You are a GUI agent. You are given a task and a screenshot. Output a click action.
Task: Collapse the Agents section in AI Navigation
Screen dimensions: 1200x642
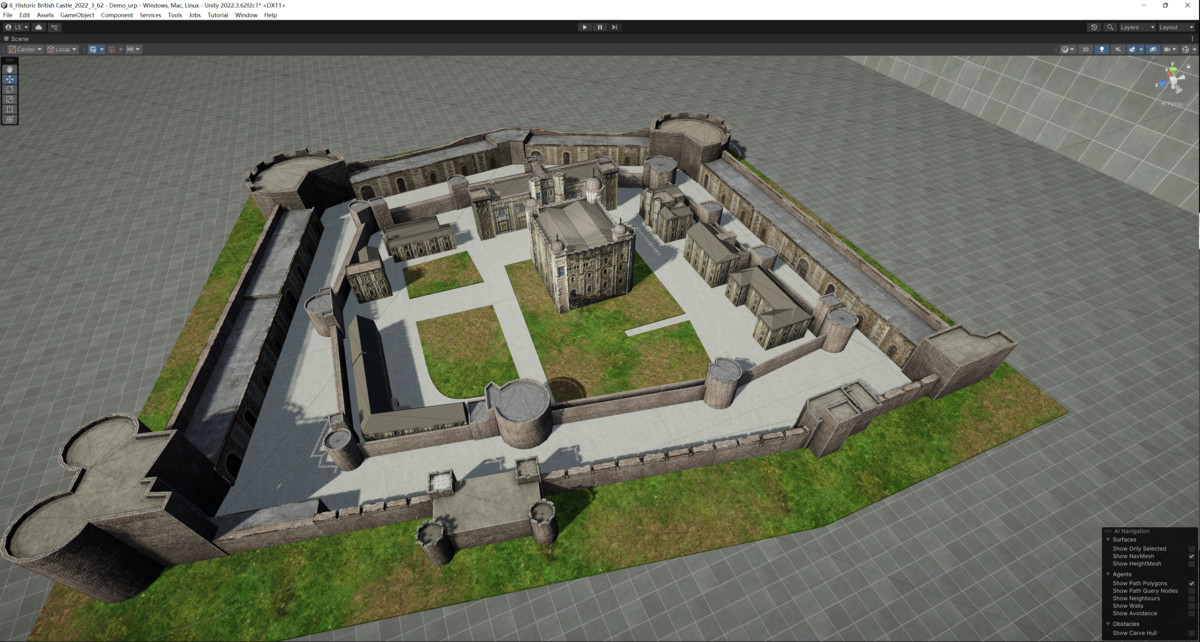click(1107, 573)
